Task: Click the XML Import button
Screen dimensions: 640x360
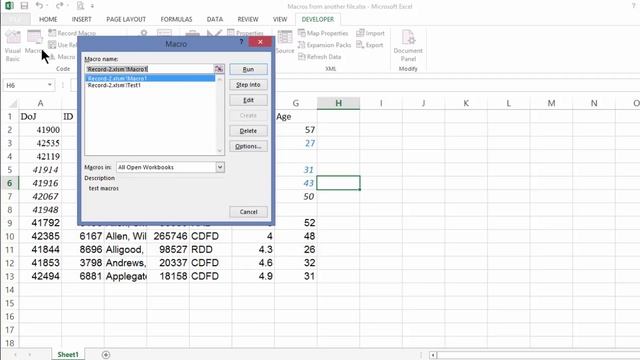Action: pyautogui.click(x=370, y=33)
